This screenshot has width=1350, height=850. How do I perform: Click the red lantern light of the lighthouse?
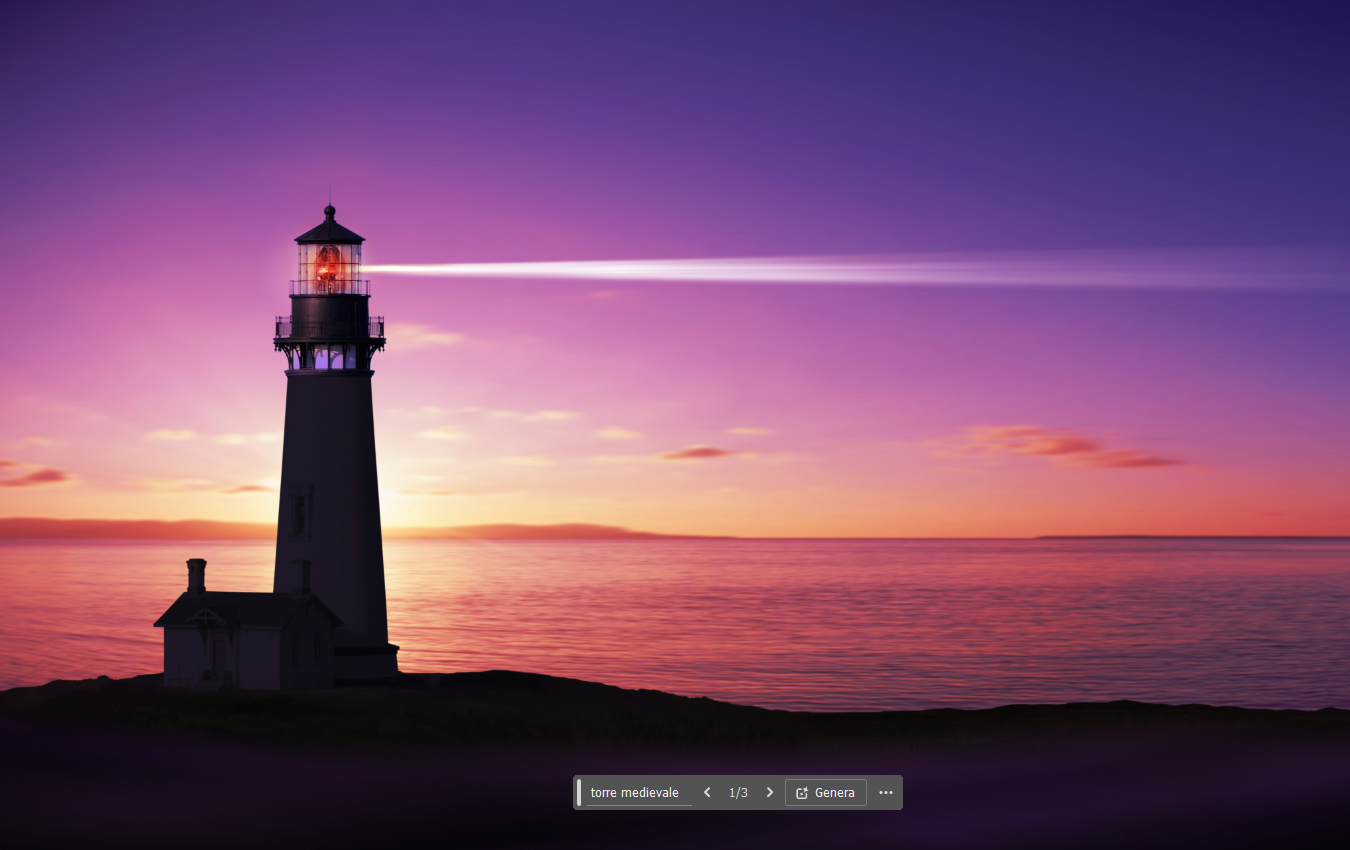pos(327,265)
